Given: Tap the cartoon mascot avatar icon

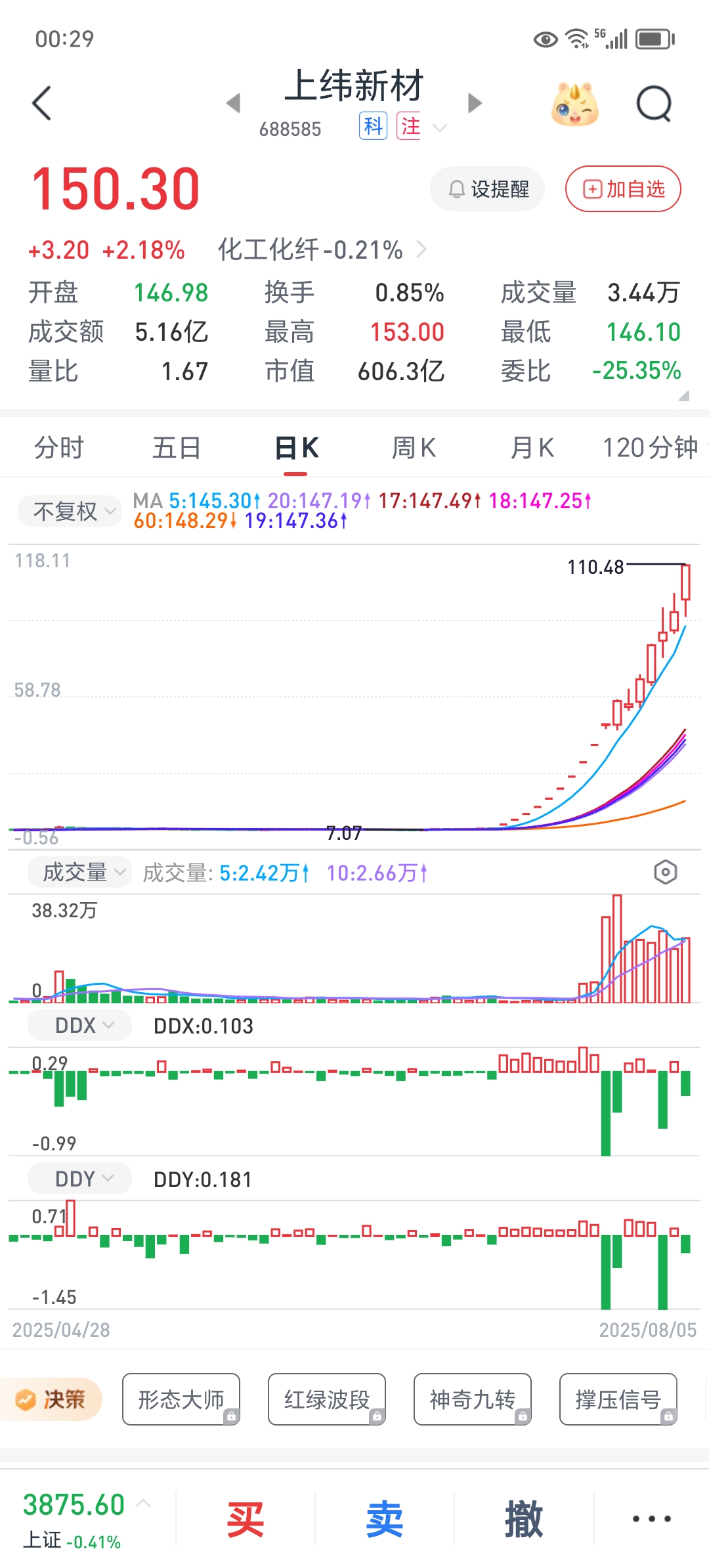Looking at the screenshot, I should 575,104.
